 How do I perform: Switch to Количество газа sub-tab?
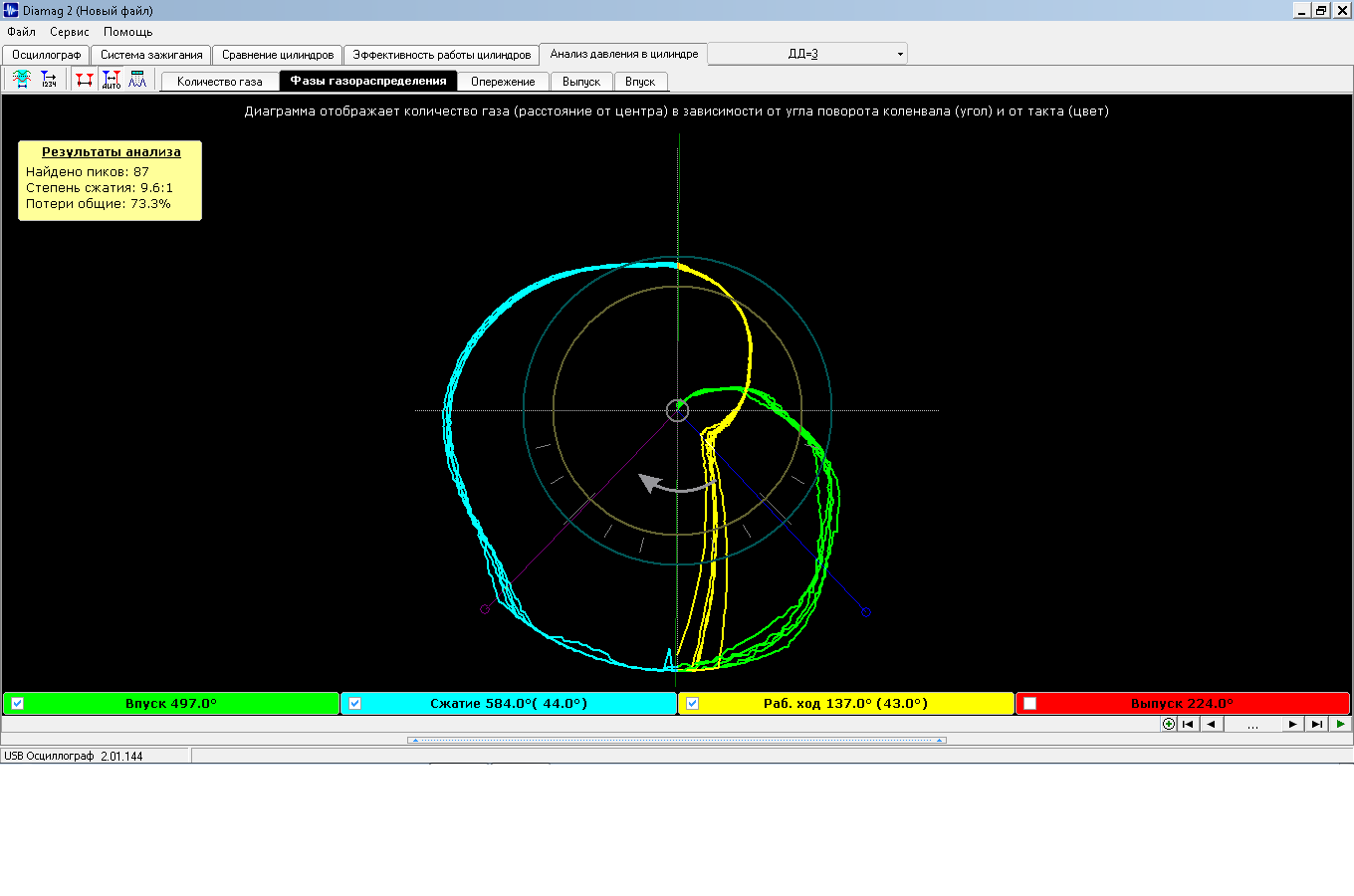220,82
